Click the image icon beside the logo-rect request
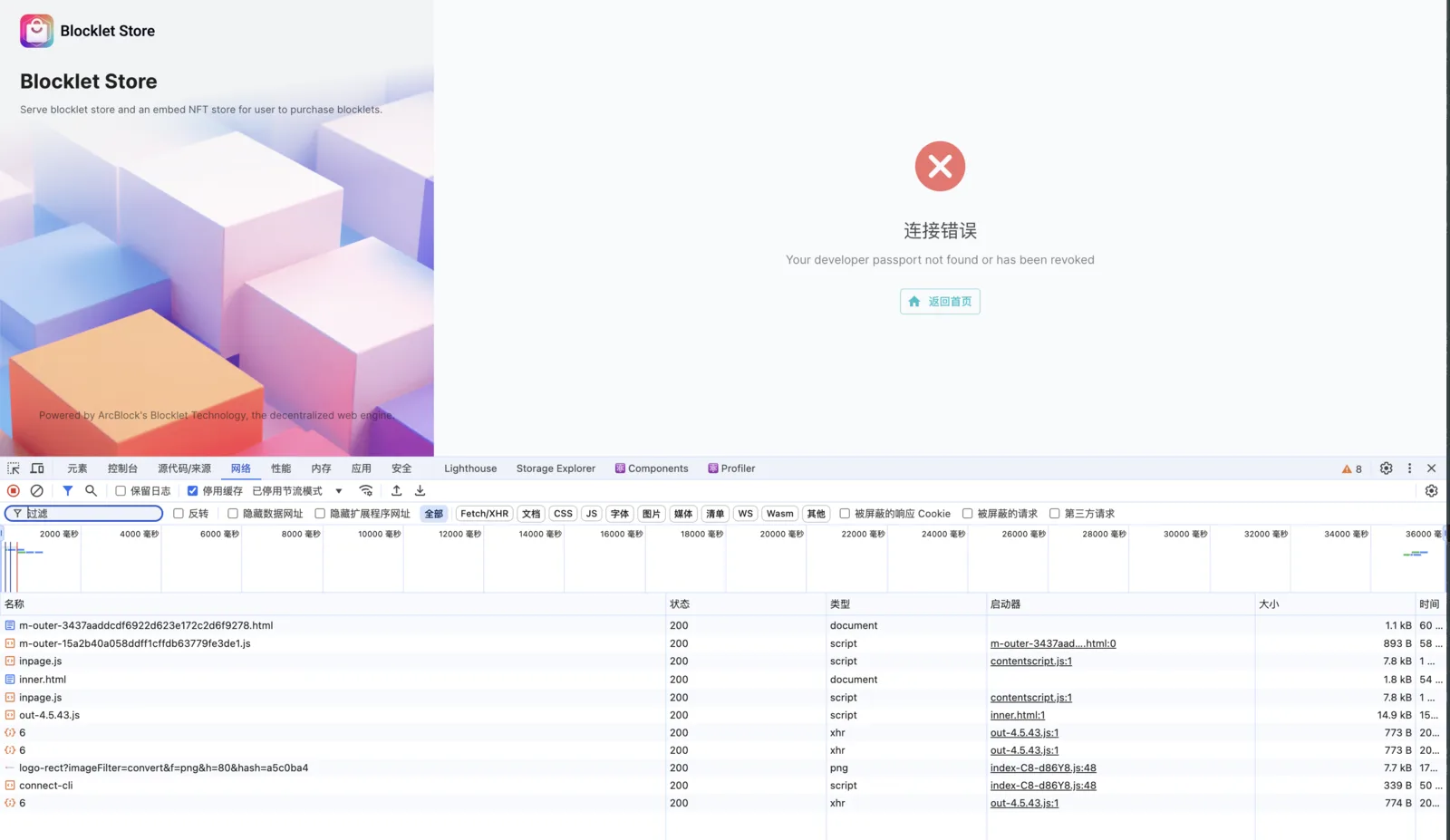The image size is (1450, 840). 10,768
